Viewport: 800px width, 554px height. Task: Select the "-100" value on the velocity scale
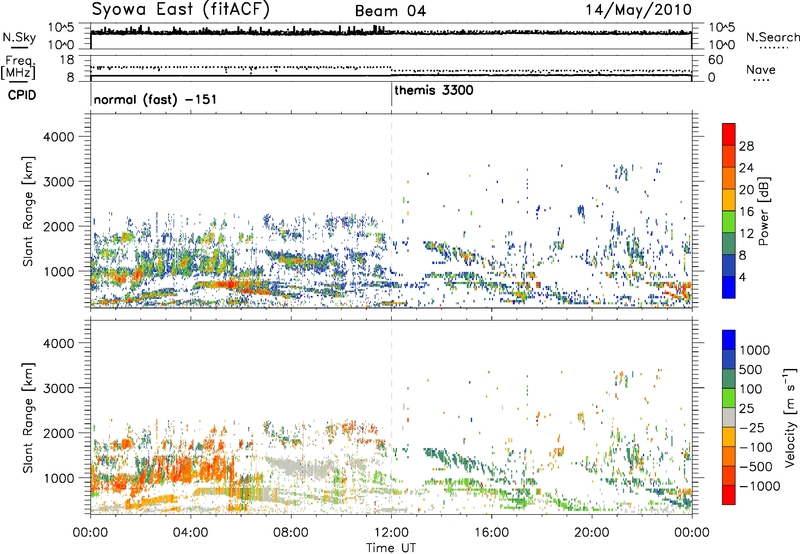click(756, 447)
